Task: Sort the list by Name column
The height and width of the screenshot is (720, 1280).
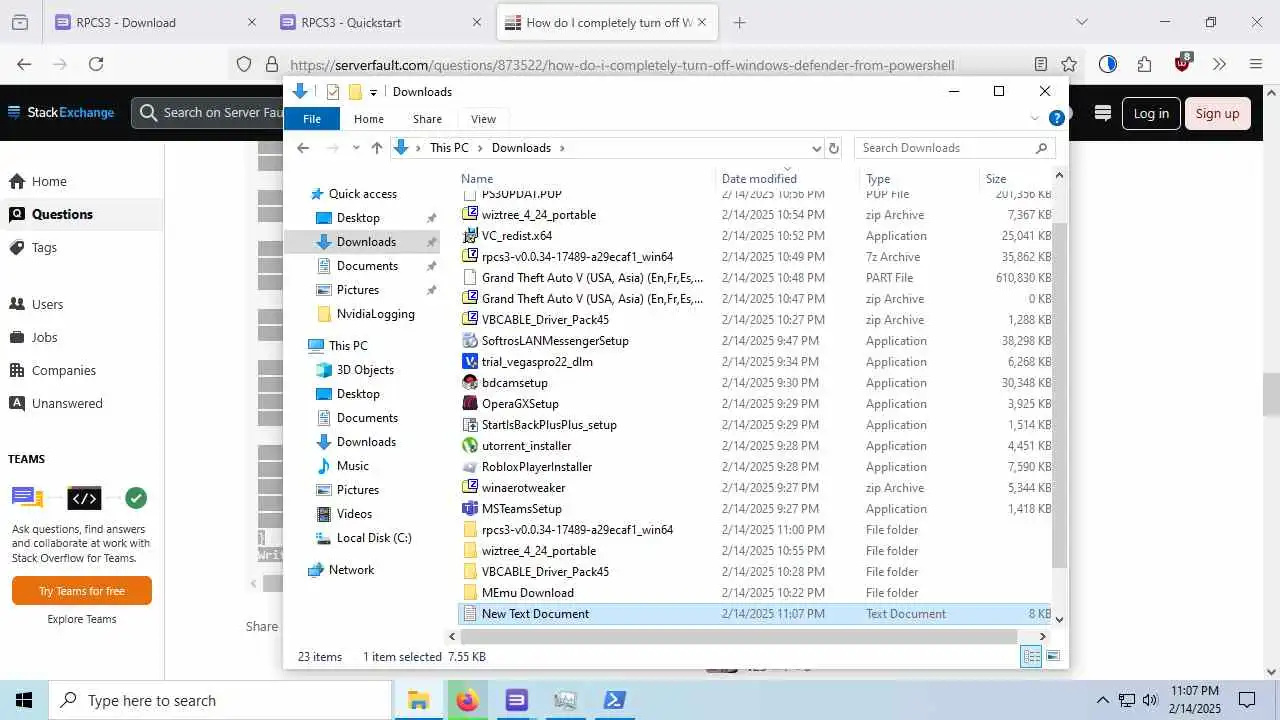Action: coord(477,178)
